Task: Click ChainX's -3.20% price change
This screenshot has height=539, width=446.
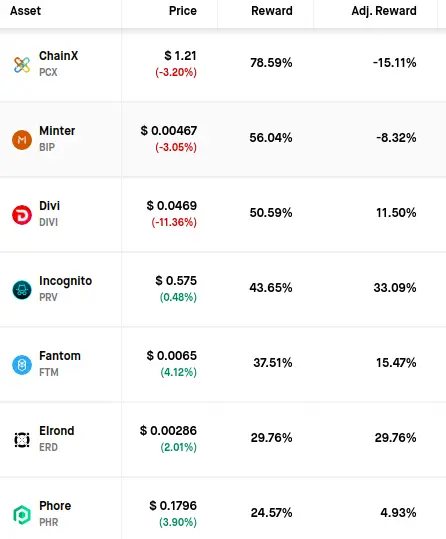Action: click(176, 72)
